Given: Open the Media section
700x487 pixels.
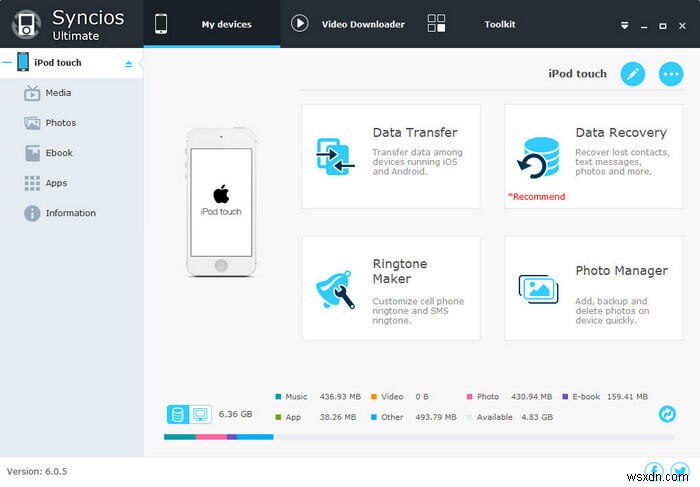Looking at the screenshot, I should [58, 93].
